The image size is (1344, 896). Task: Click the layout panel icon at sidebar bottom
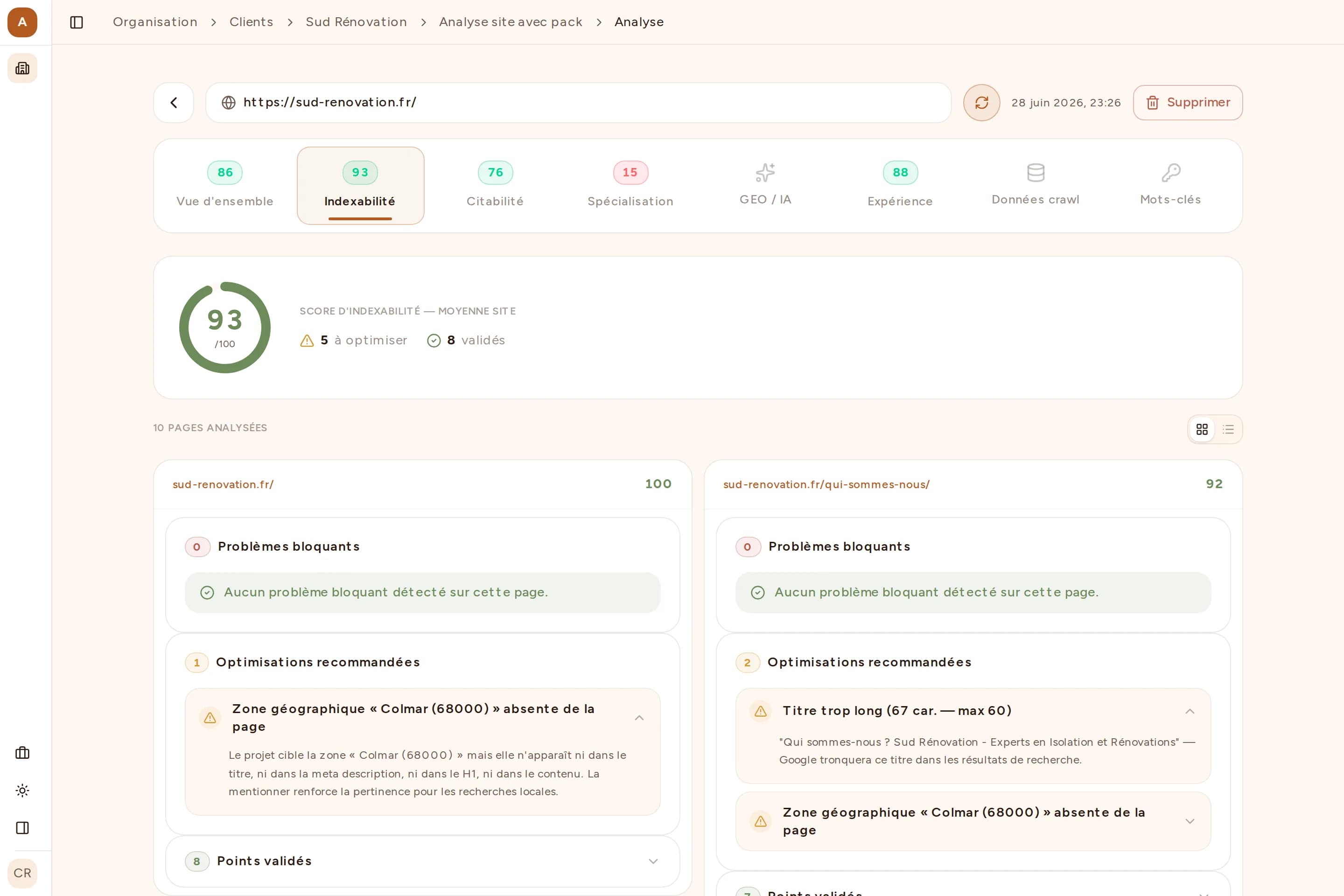point(22,827)
